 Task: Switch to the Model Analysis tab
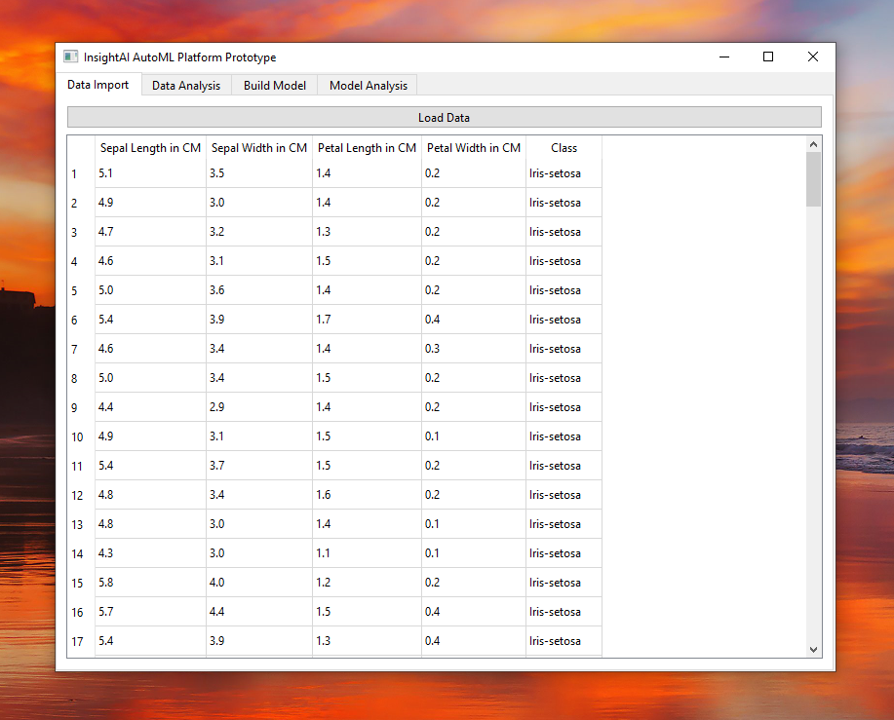pyautogui.click(x=367, y=85)
